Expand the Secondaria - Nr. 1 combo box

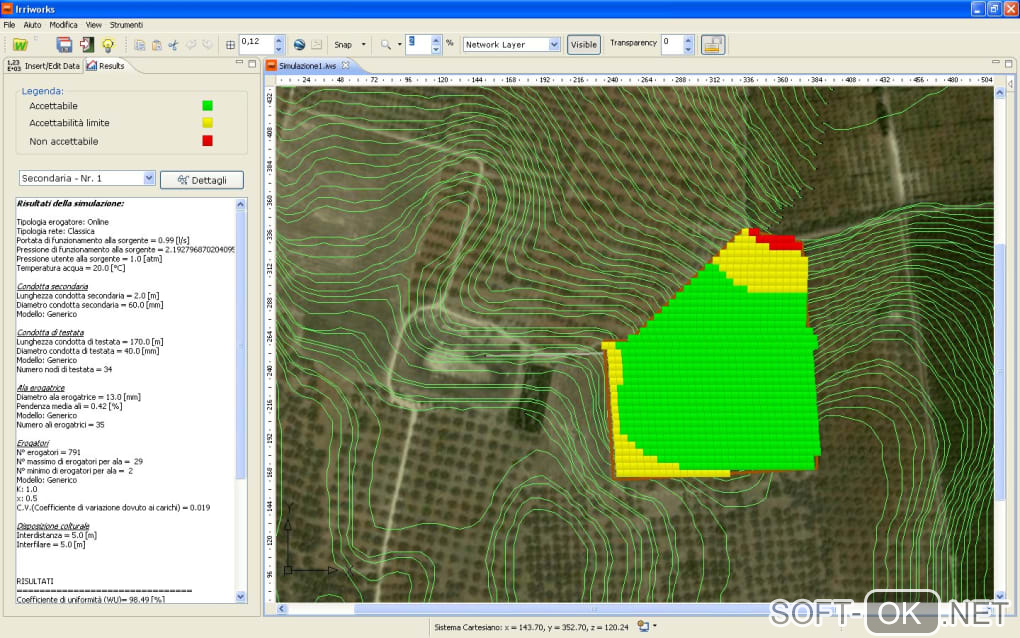pos(149,178)
